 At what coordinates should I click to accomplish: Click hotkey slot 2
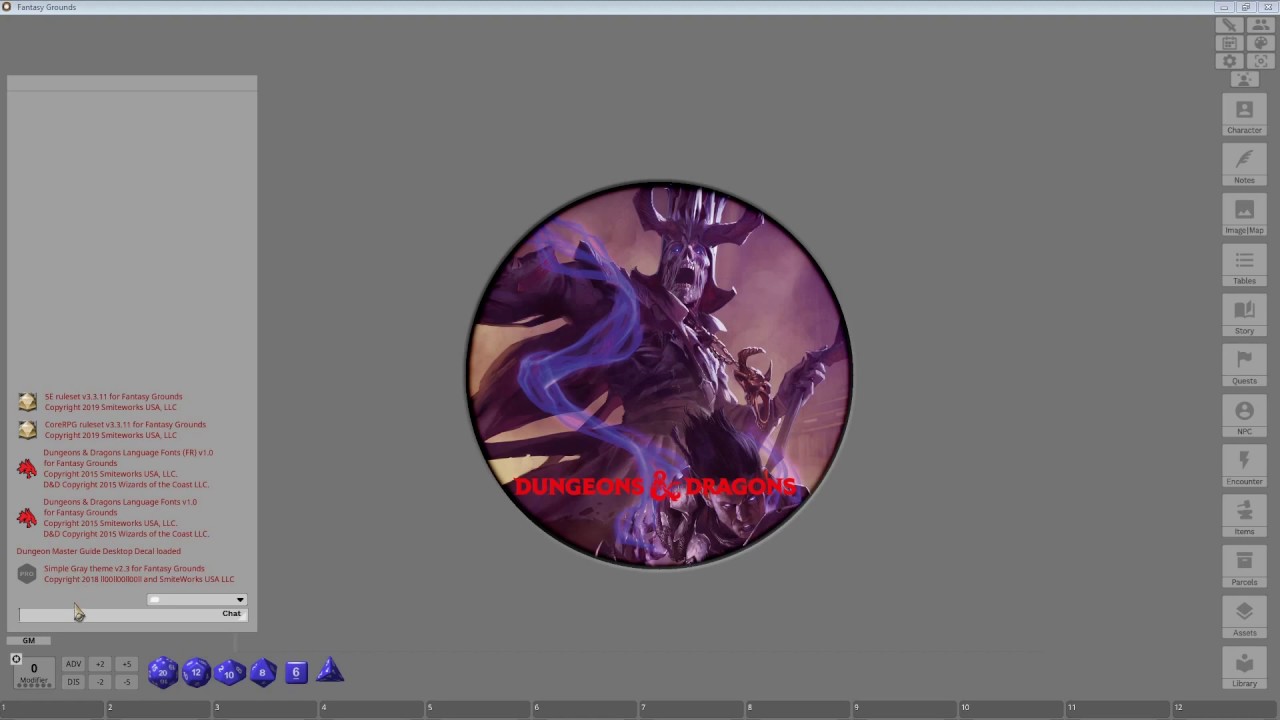coord(160,708)
